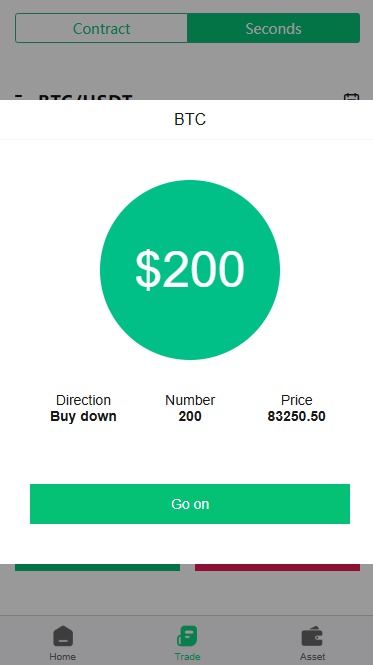Select the Seconds tab
The image size is (373, 665).
pos(273,28)
